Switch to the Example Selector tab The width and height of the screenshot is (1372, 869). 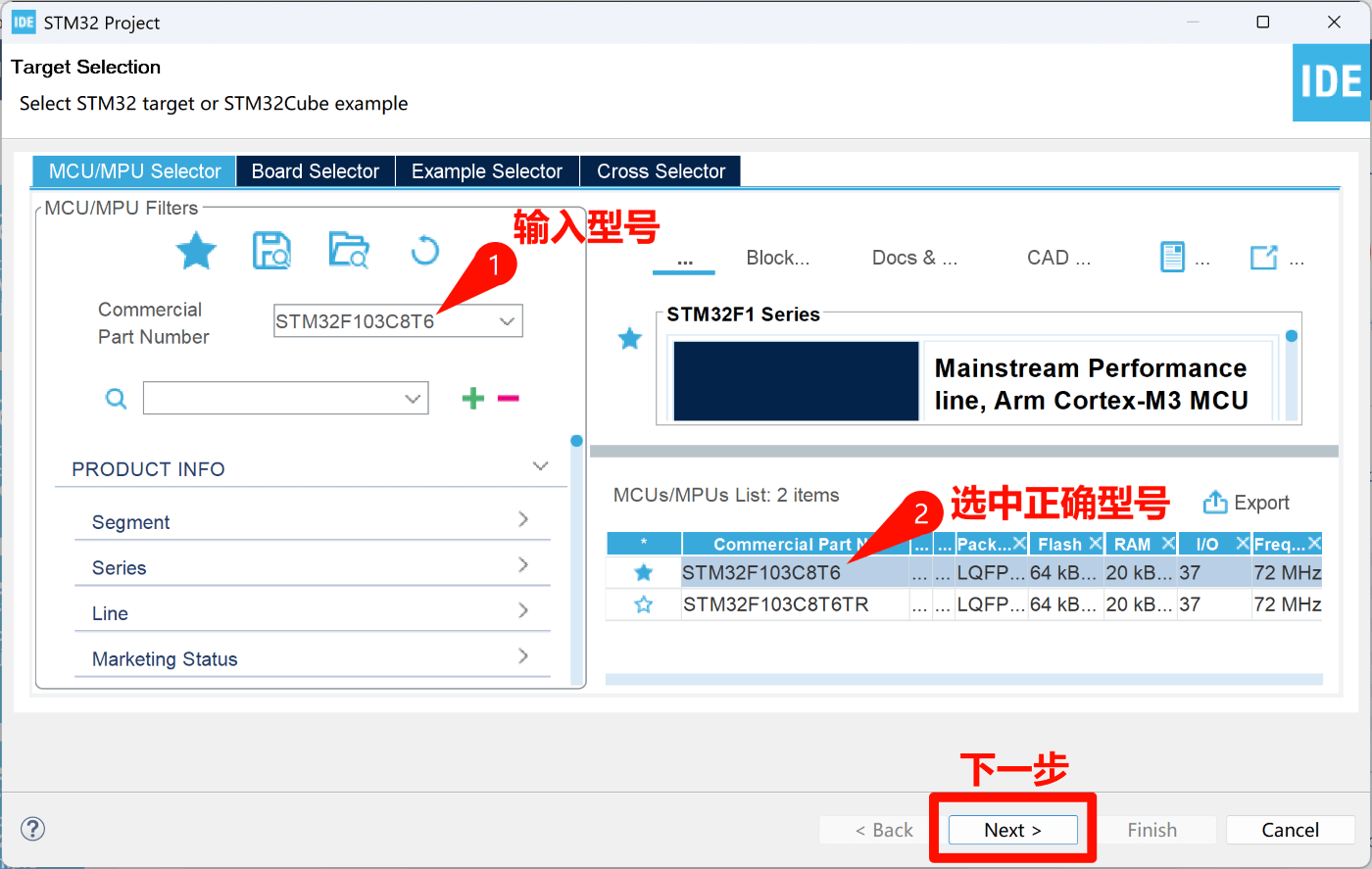point(486,171)
